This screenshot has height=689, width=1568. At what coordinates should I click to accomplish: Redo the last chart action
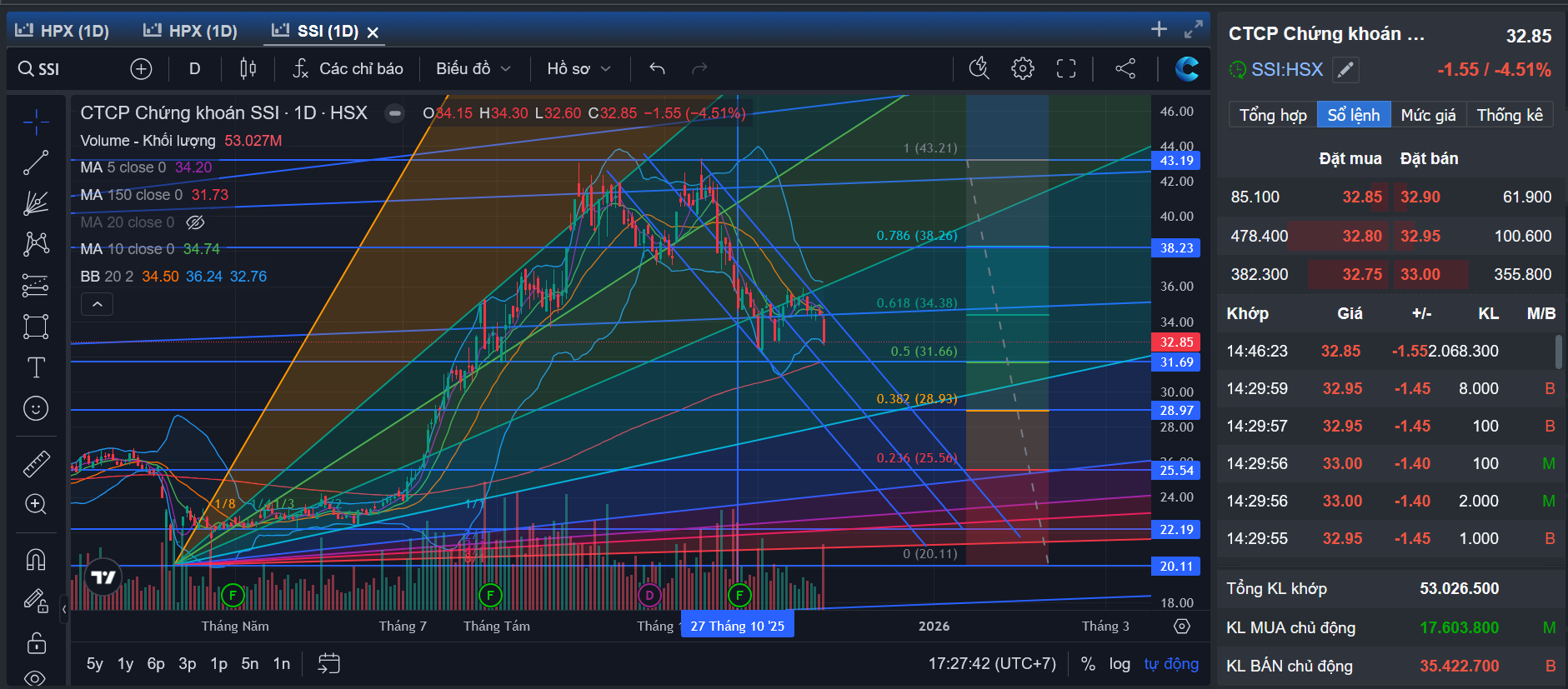tap(699, 69)
